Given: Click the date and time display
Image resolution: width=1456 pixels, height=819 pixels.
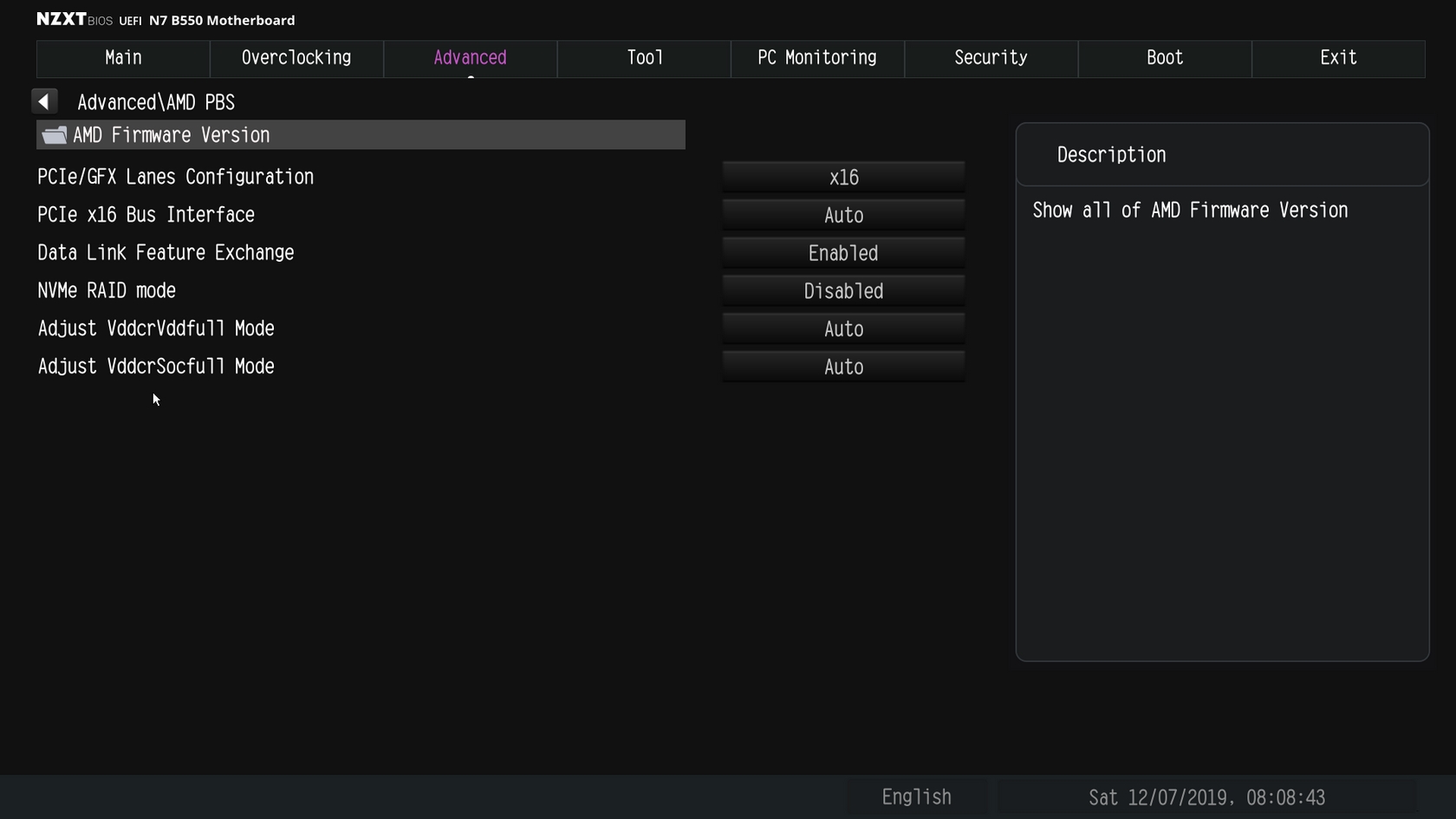Looking at the screenshot, I should point(1206,797).
